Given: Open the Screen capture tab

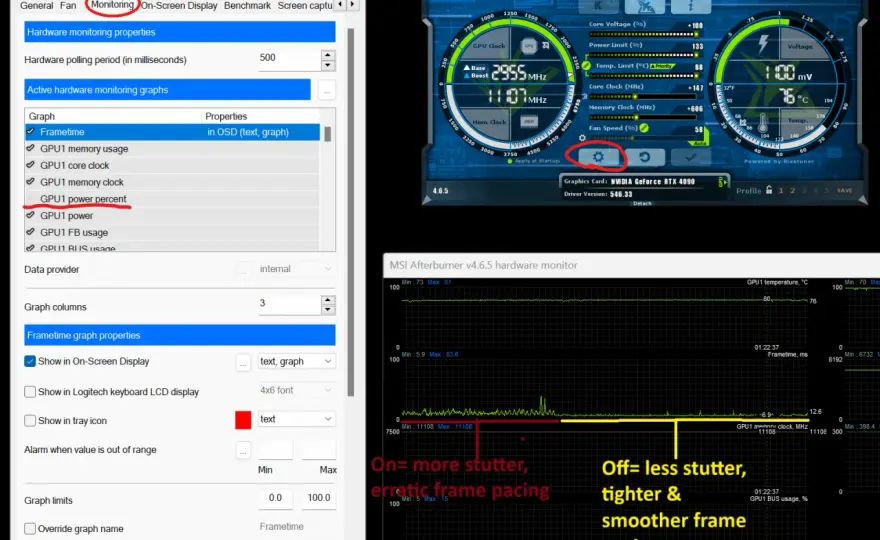Looking at the screenshot, I should [x=305, y=6].
